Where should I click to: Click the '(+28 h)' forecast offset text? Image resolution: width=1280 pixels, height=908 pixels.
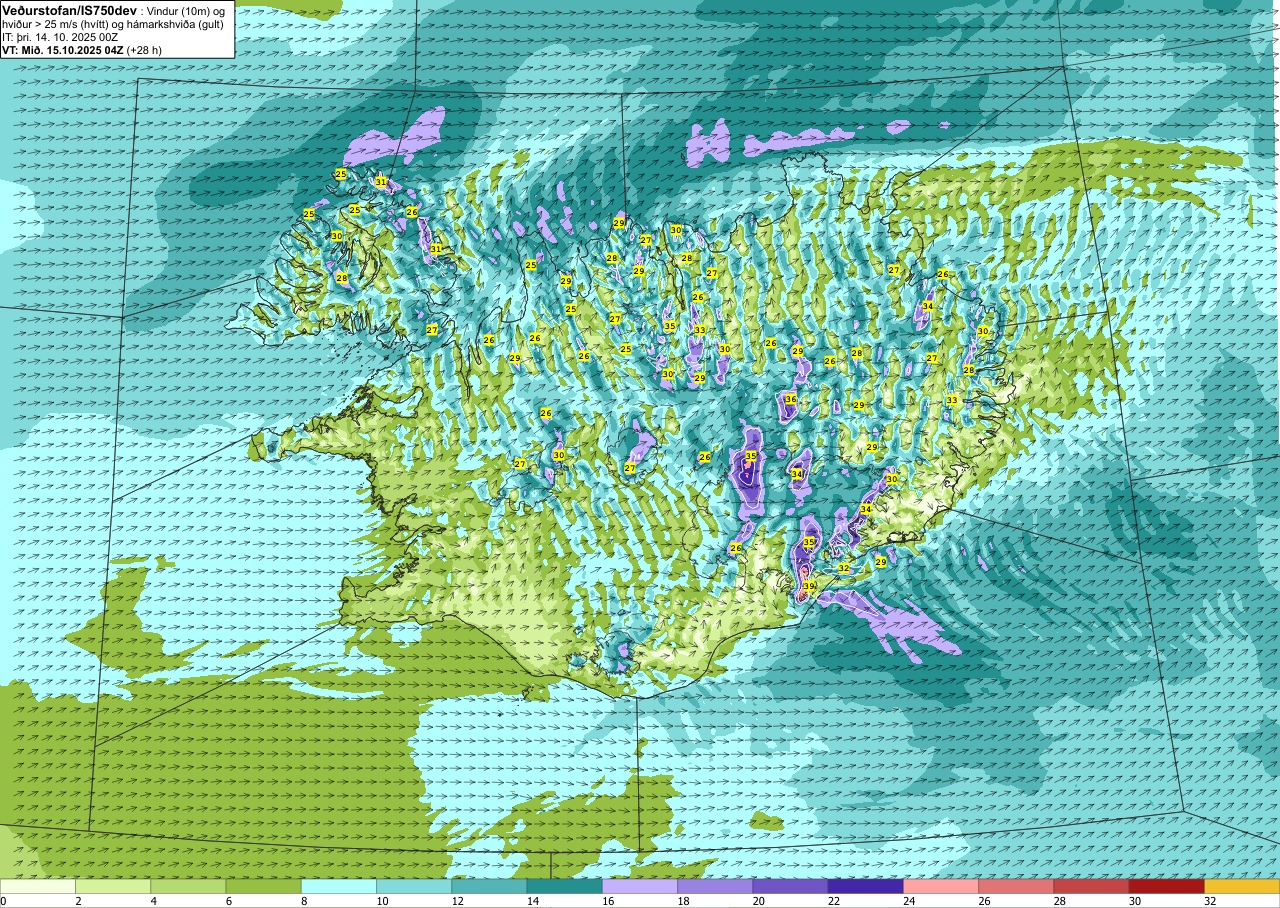point(144,49)
